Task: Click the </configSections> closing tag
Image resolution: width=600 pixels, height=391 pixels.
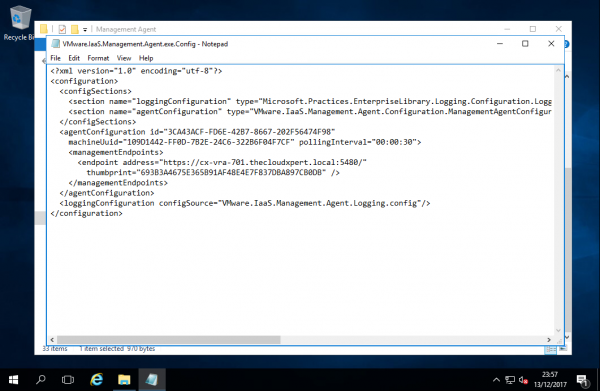Action: tap(98, 122)
